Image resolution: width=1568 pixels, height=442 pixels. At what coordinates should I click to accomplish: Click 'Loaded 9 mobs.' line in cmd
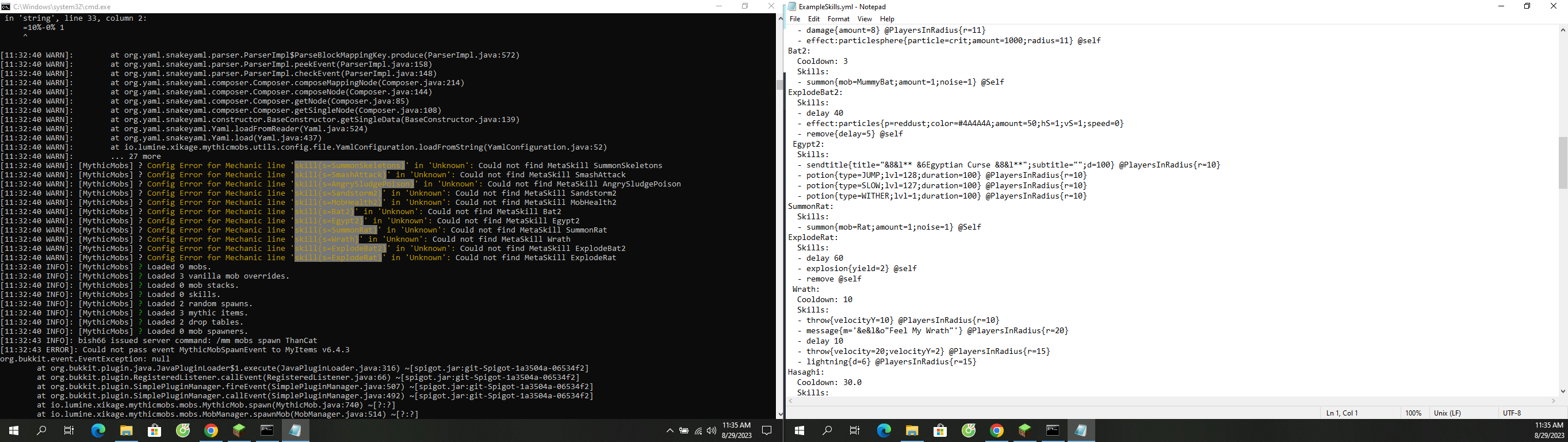click(179, 266)
